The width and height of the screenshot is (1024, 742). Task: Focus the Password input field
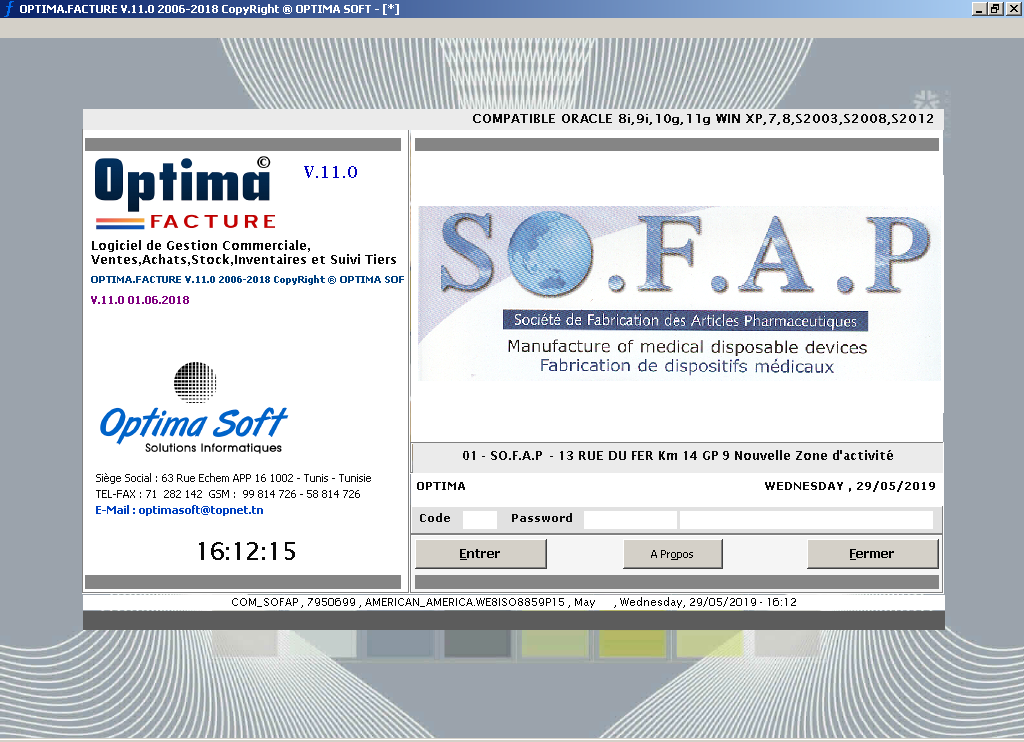(630, 519)
